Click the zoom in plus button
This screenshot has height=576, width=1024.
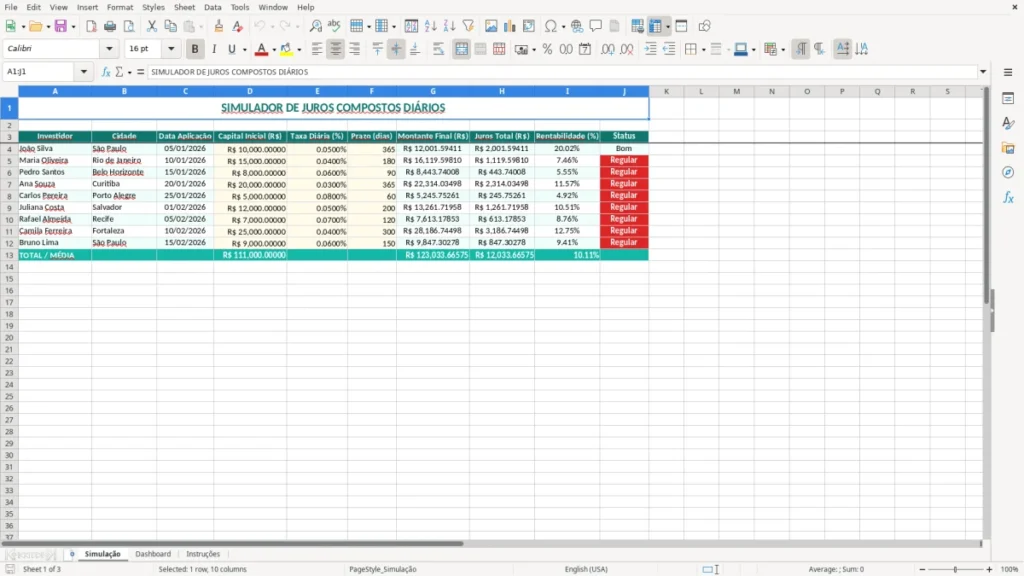[x=989, y=569]
